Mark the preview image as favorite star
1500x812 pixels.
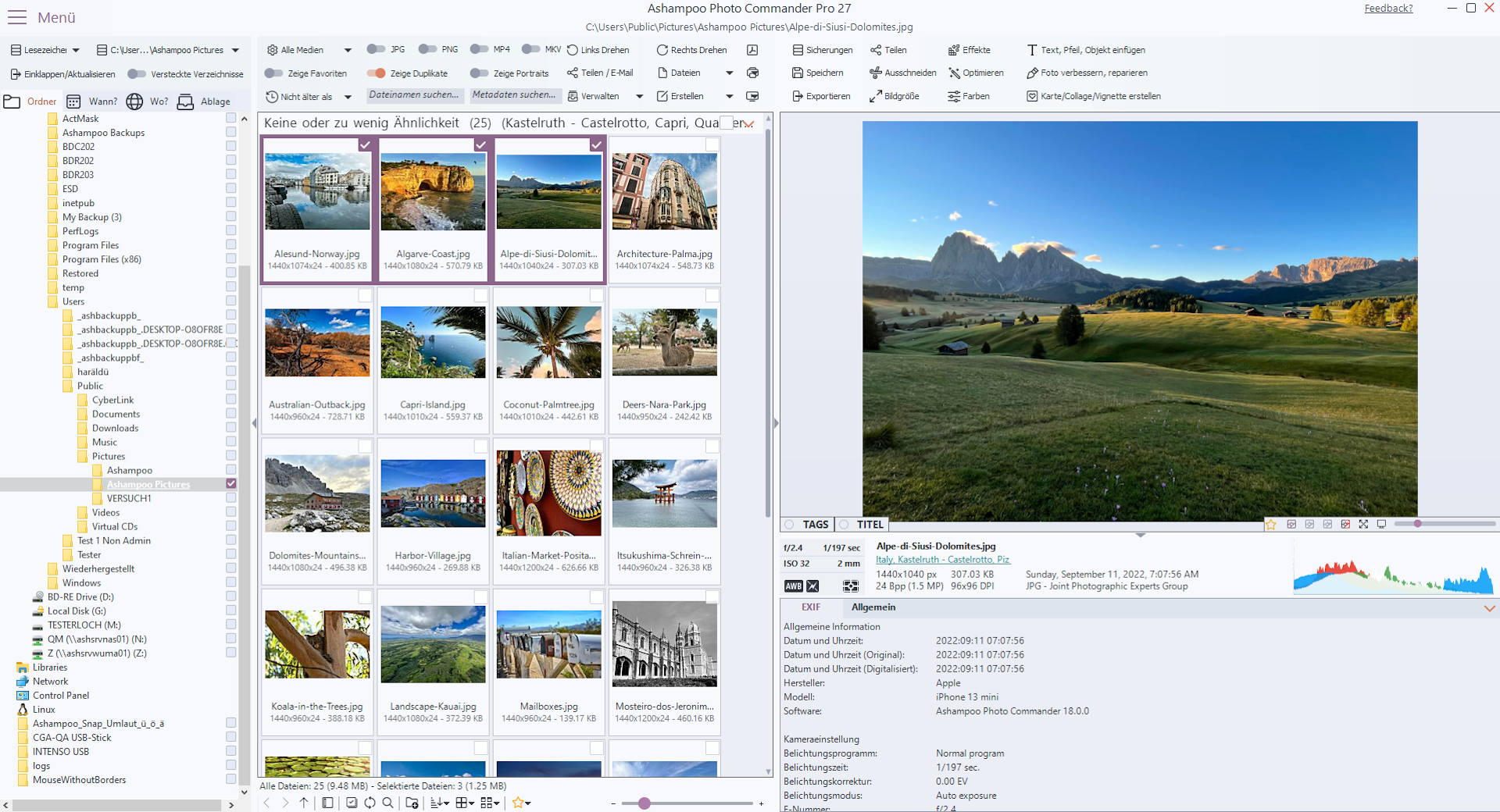coord(1271,525)
